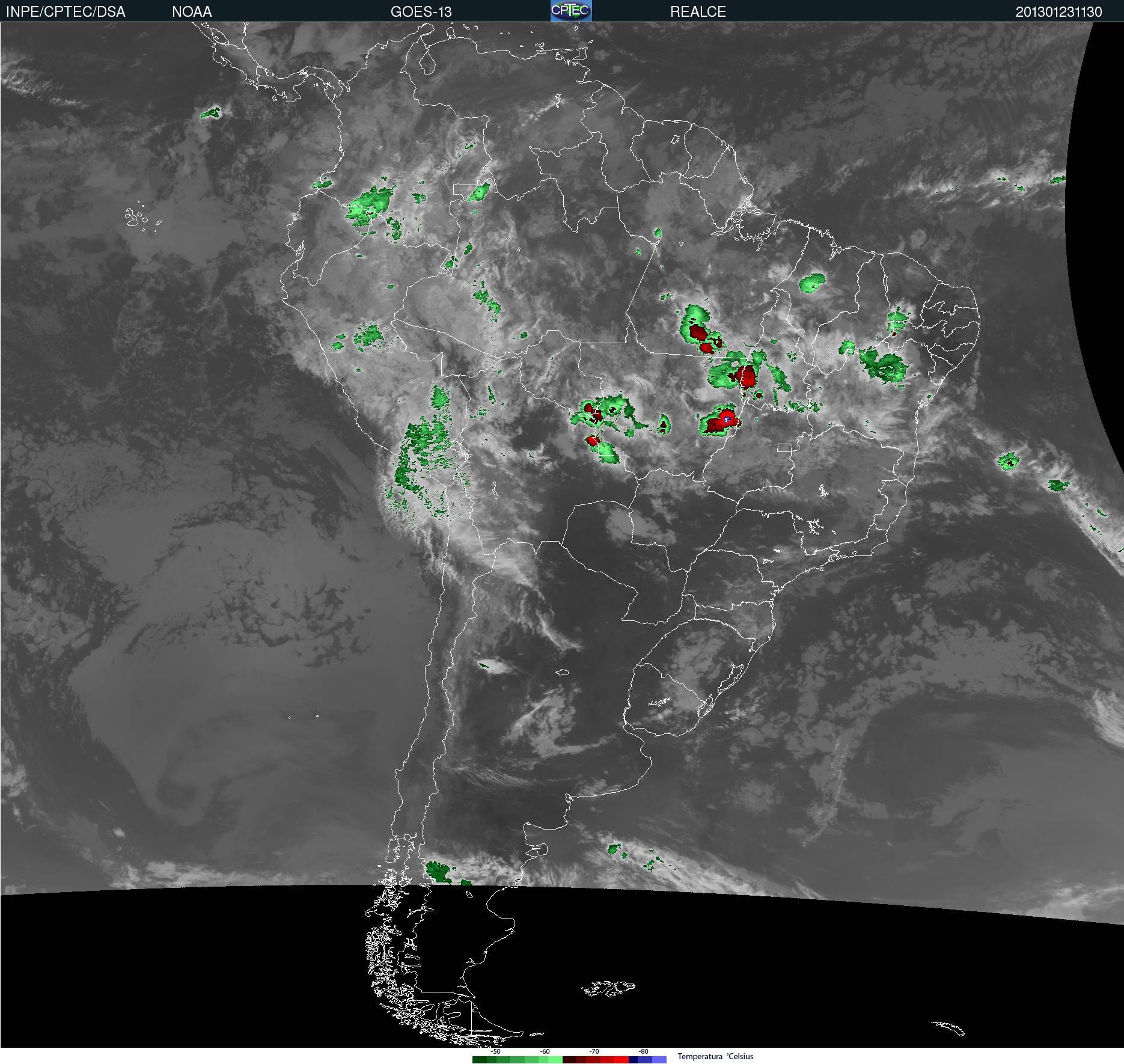Click the -80 value on the temperature scale
Viewport: 1124px width, 1064px height.
click(643, 1051)
